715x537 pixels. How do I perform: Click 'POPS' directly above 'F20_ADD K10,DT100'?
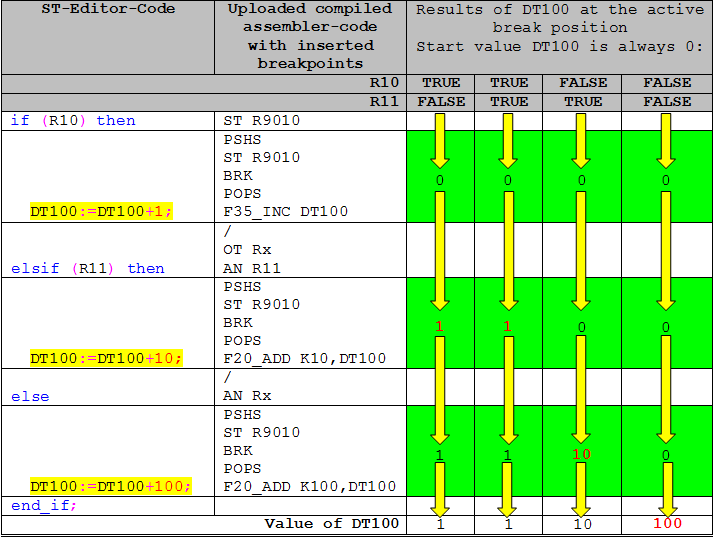point(242,341)
